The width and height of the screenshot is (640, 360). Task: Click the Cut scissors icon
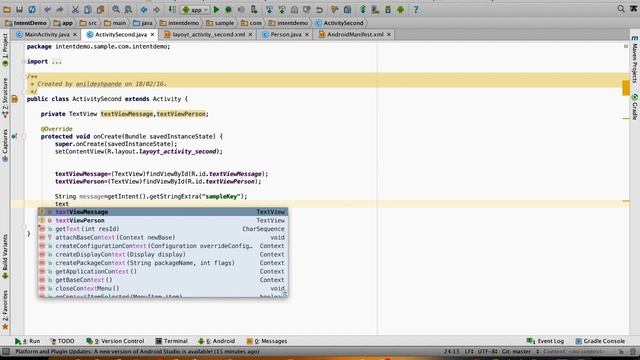(x=75, y=9)
